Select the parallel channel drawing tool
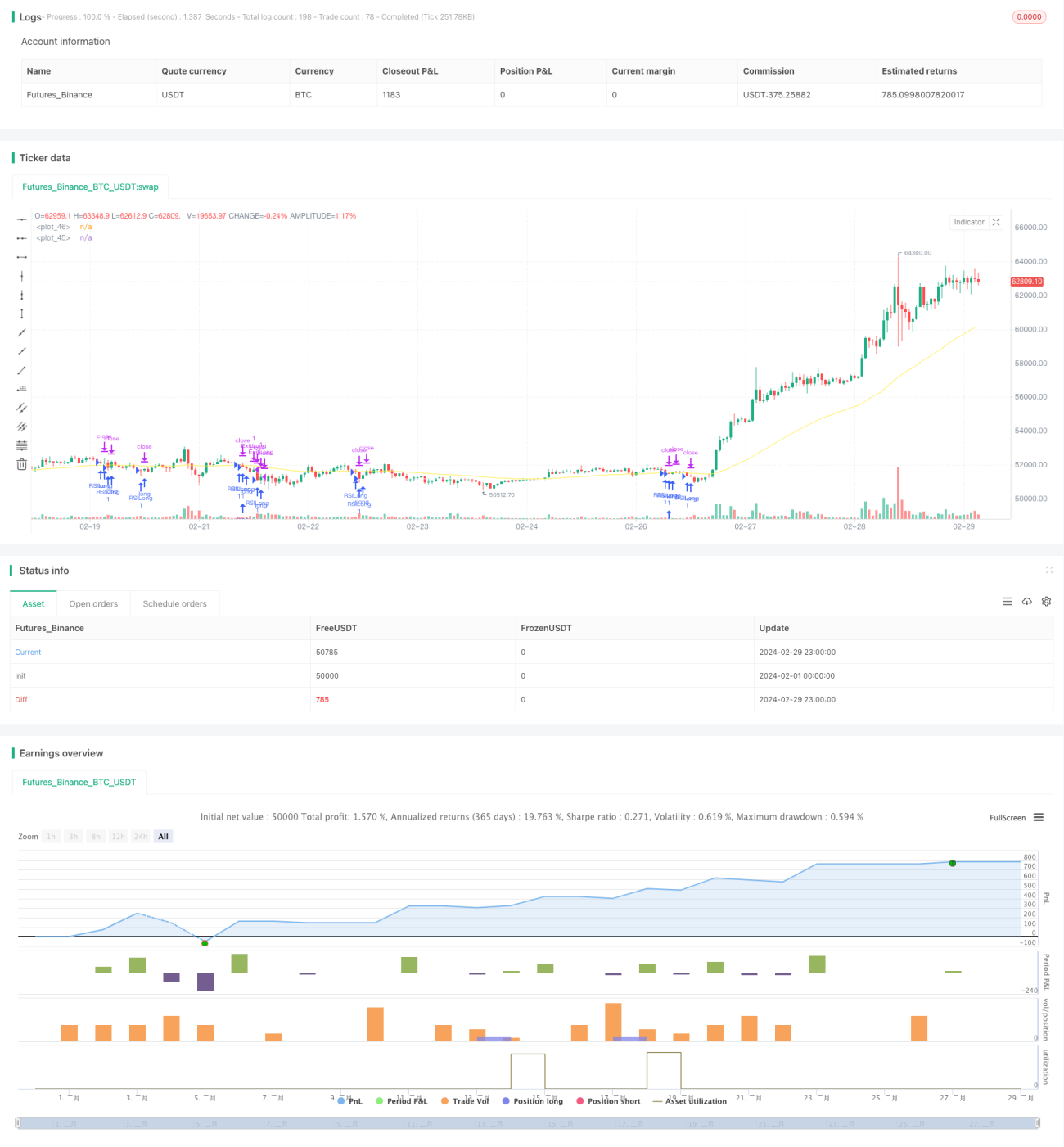The image size is (1064, 1147). tap(22, 408)
